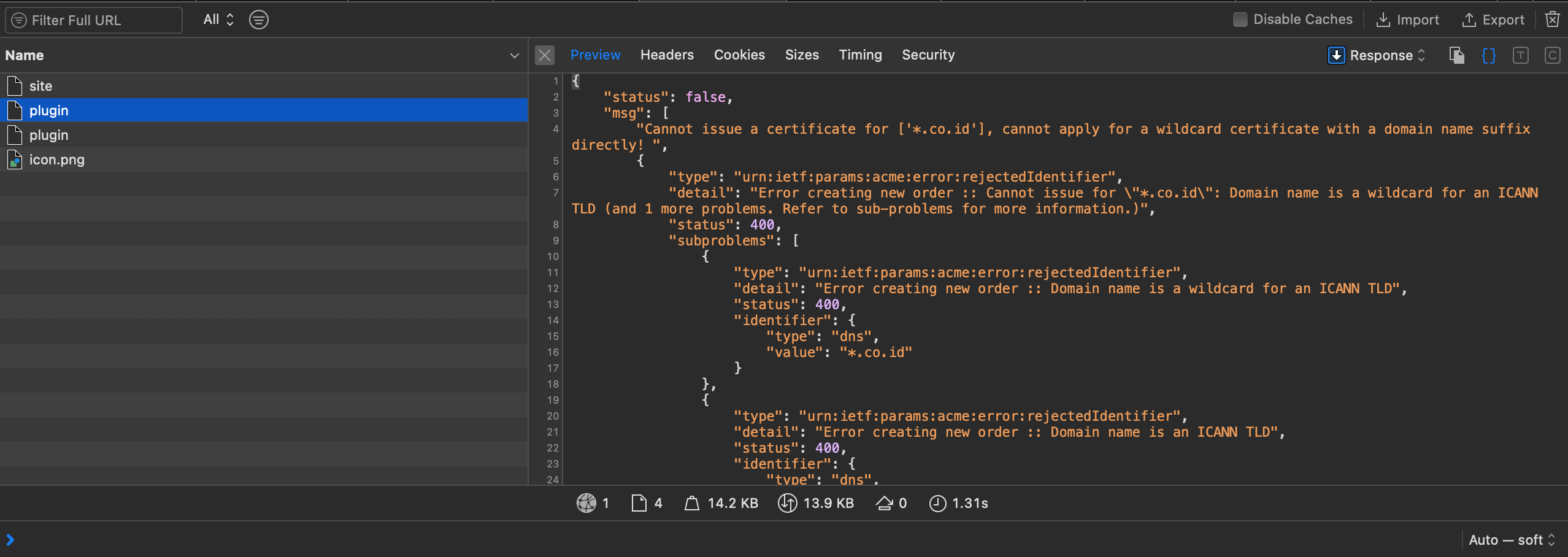Select the site request in list
This screenshot has height=557, width=1568.
[x=40, y=86]
